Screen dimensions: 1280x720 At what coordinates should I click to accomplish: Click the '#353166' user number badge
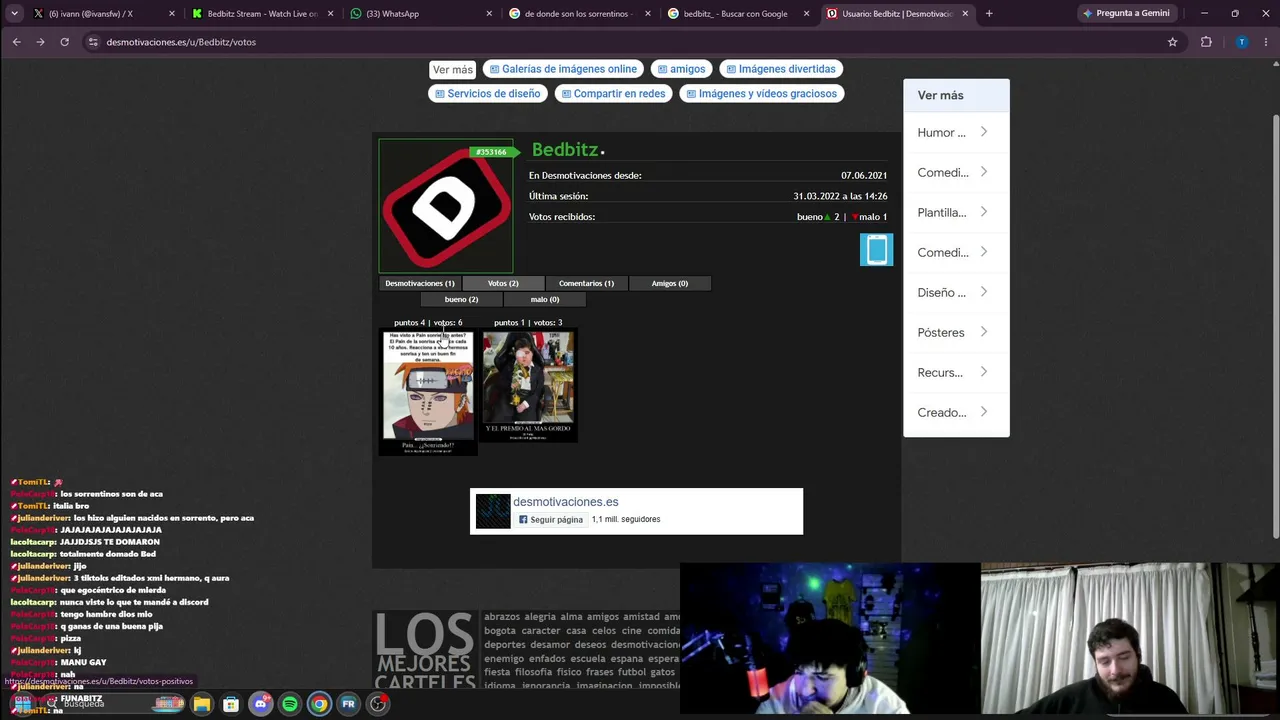click(x=491, y=152)
